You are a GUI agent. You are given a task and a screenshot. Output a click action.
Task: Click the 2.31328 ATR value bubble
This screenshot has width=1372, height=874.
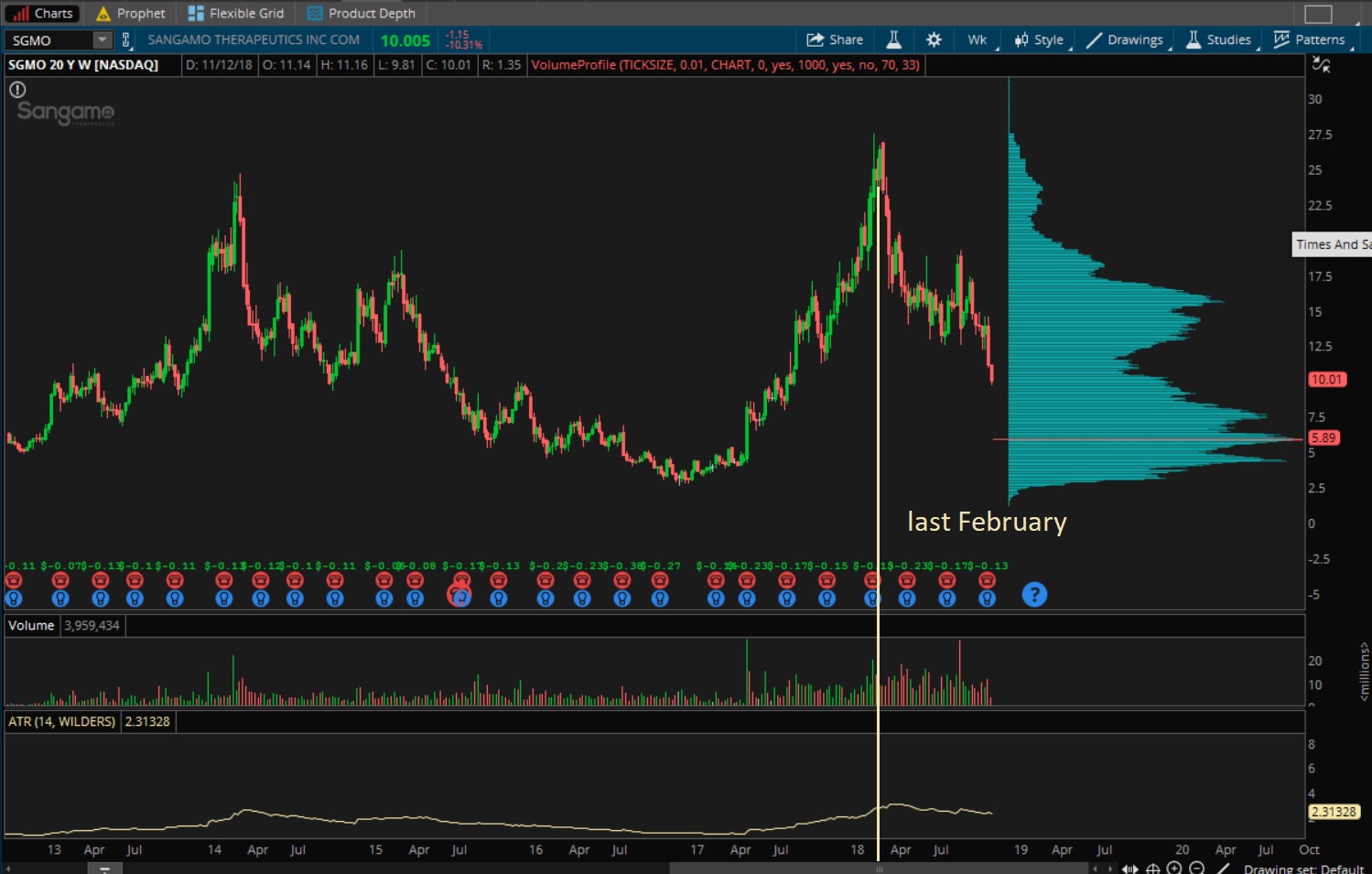[x=1334, y=812]
